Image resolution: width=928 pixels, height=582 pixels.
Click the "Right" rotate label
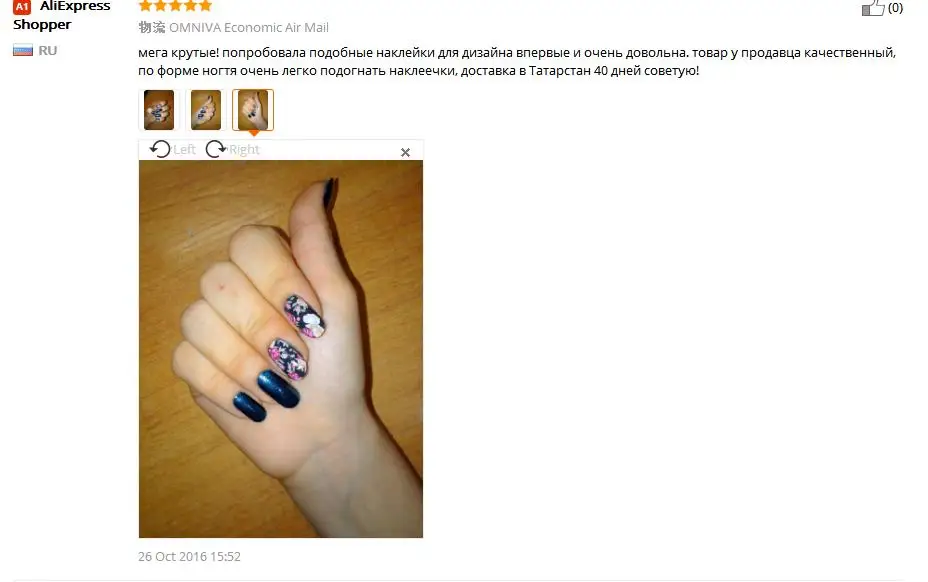coord(244,149)
